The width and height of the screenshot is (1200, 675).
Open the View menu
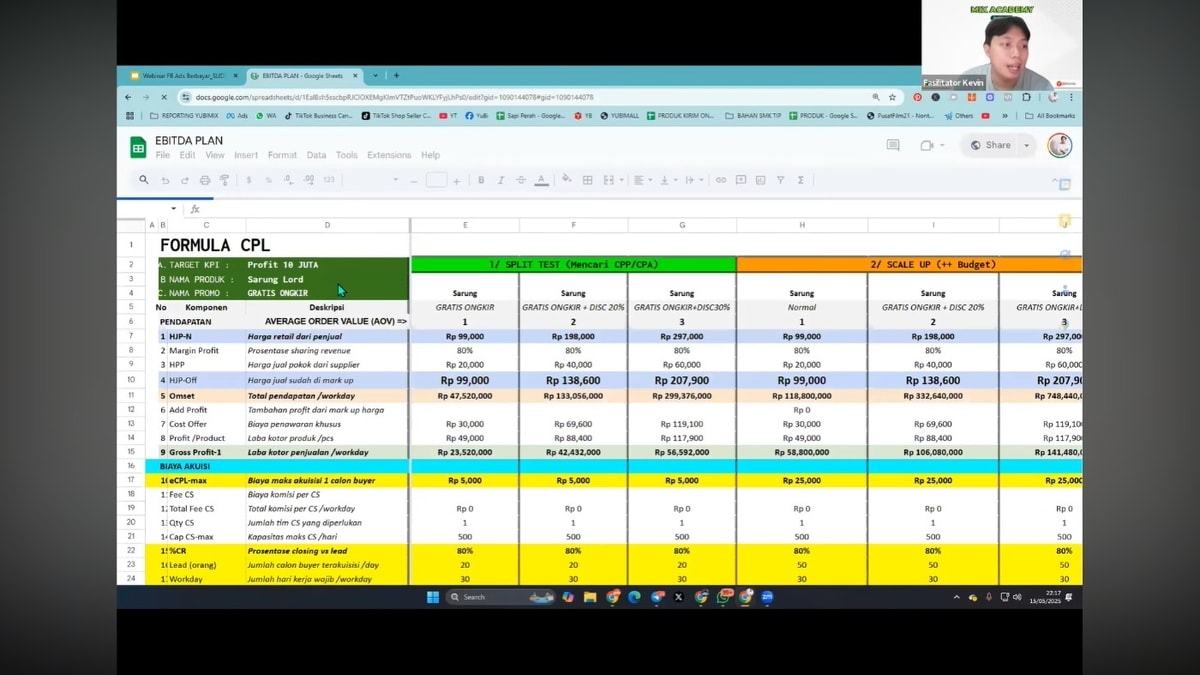215,155
